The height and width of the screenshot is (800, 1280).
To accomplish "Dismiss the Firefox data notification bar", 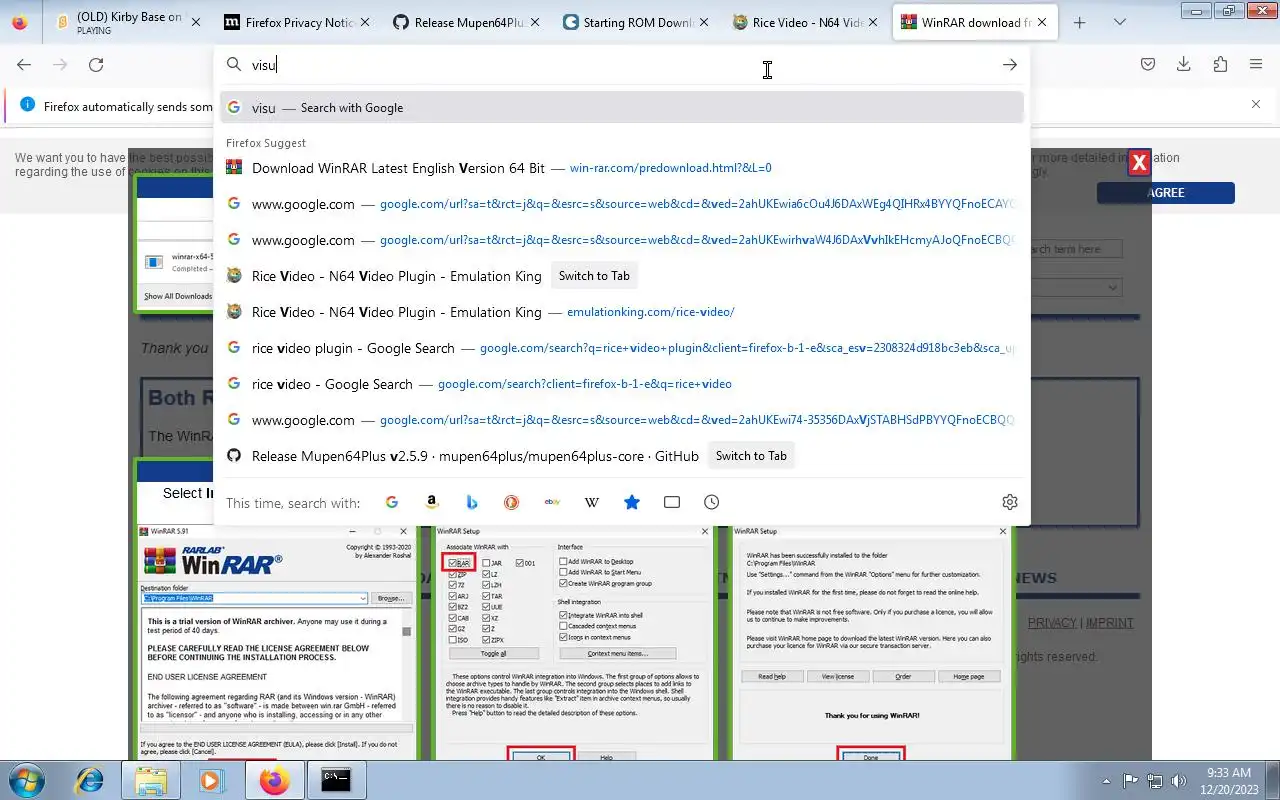I will pyautogui.click(x=1256, y=104).
